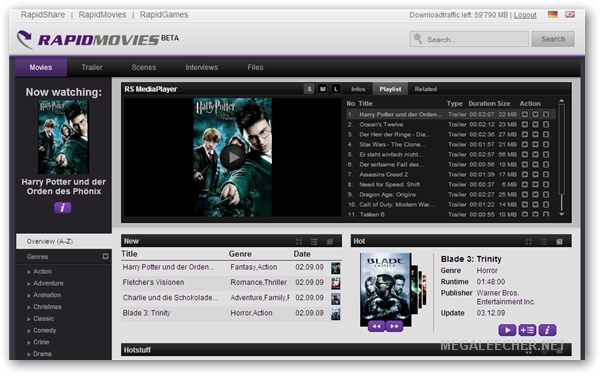Set media player size to M
Image resolution: width=600 pixels, height=375 pixels.
[323, 89]
